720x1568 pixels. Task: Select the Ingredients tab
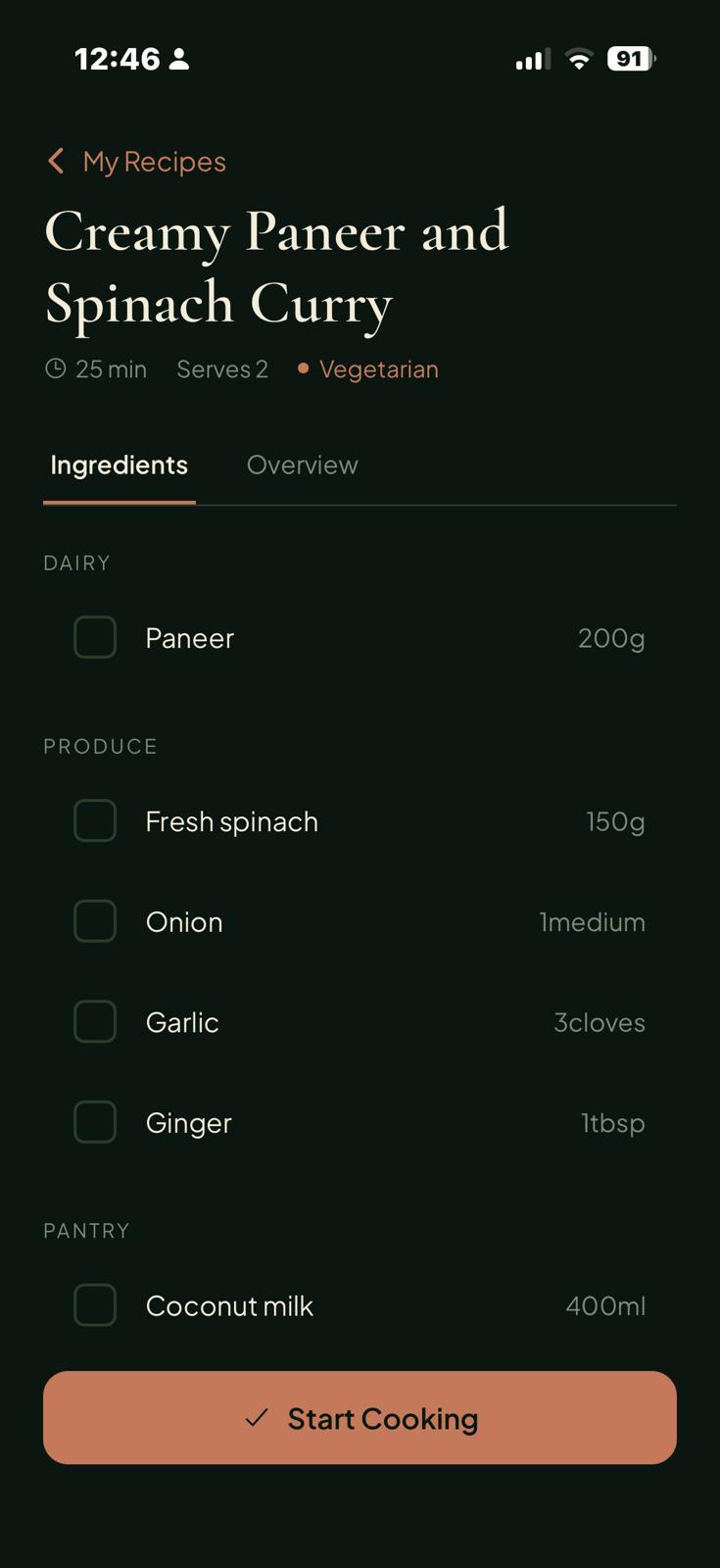[x=118, y=465]
